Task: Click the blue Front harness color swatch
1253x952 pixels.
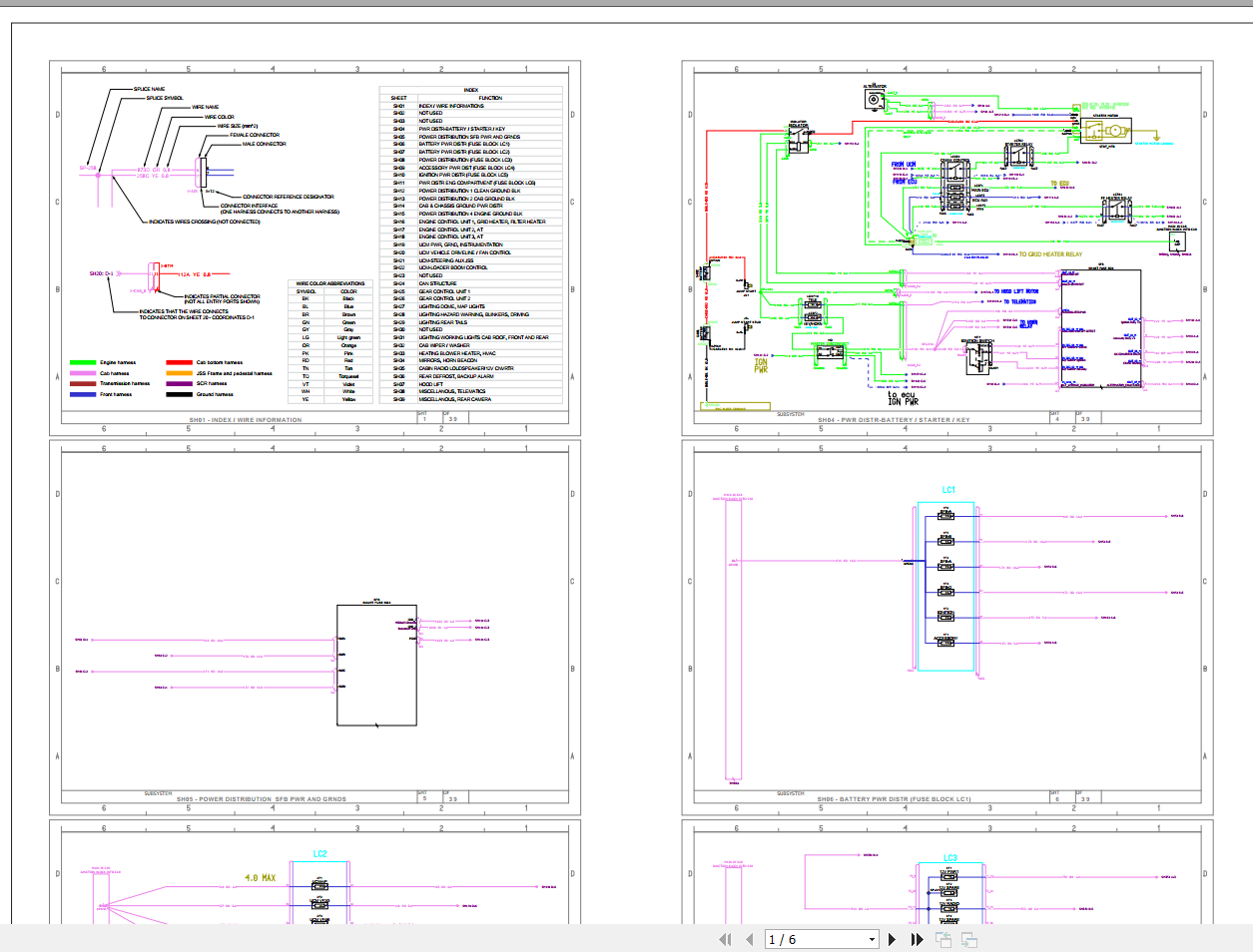Action: [x=83, y=394]
